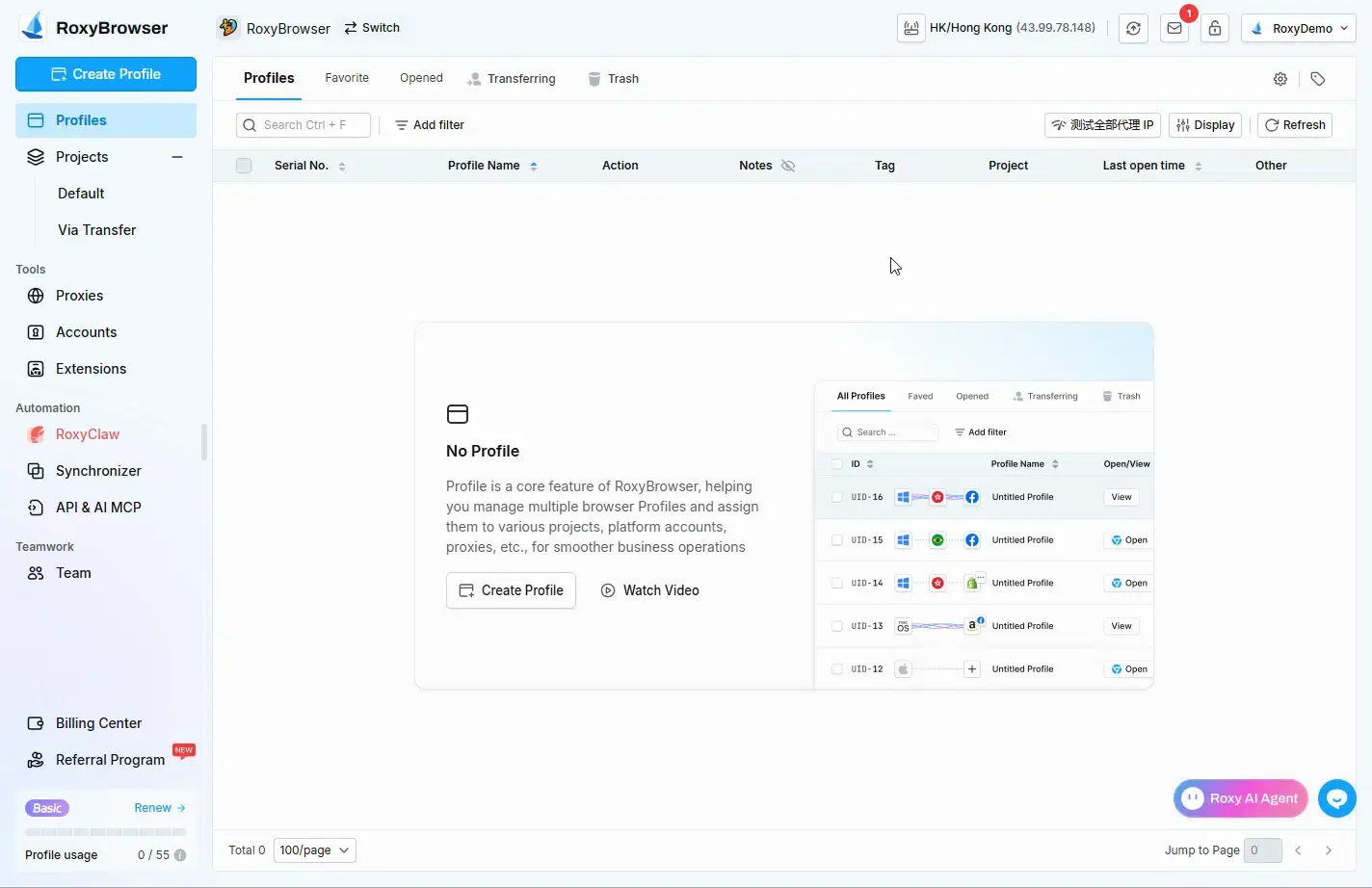Click the "Total 0" count text
This screenshot has height=888, width=1372.
click(x=247, y=850)
